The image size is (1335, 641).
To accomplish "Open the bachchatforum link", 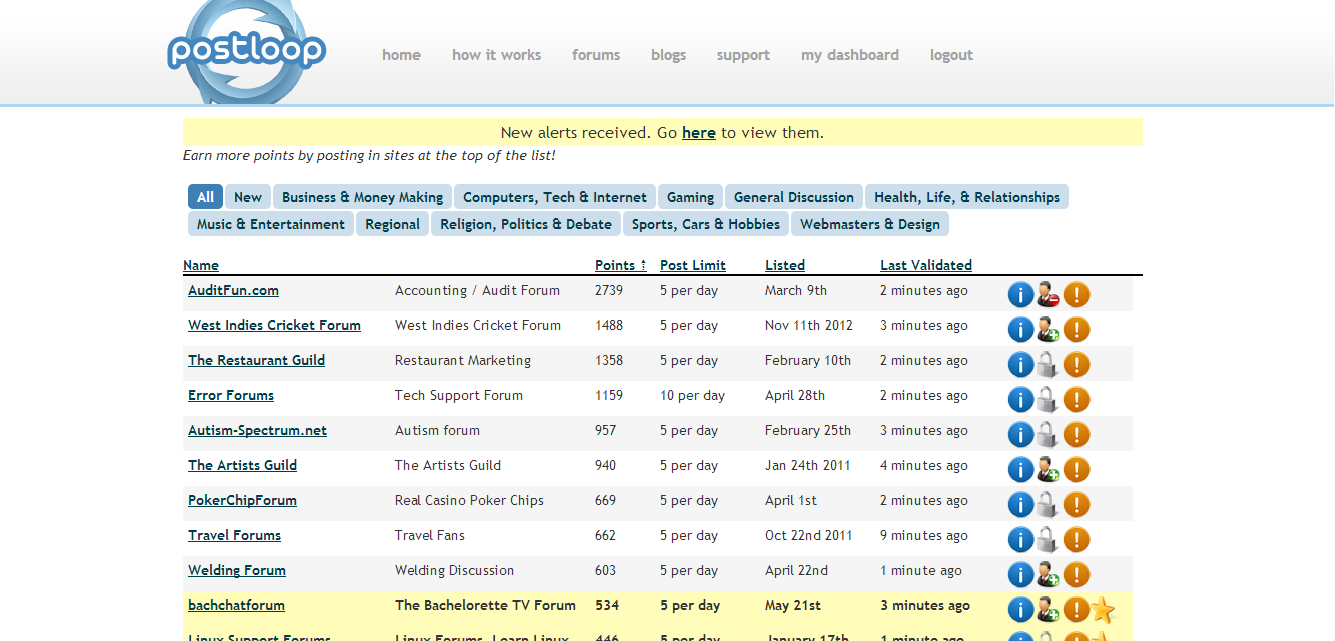I will pyautogui.click(x=236, y=605).
